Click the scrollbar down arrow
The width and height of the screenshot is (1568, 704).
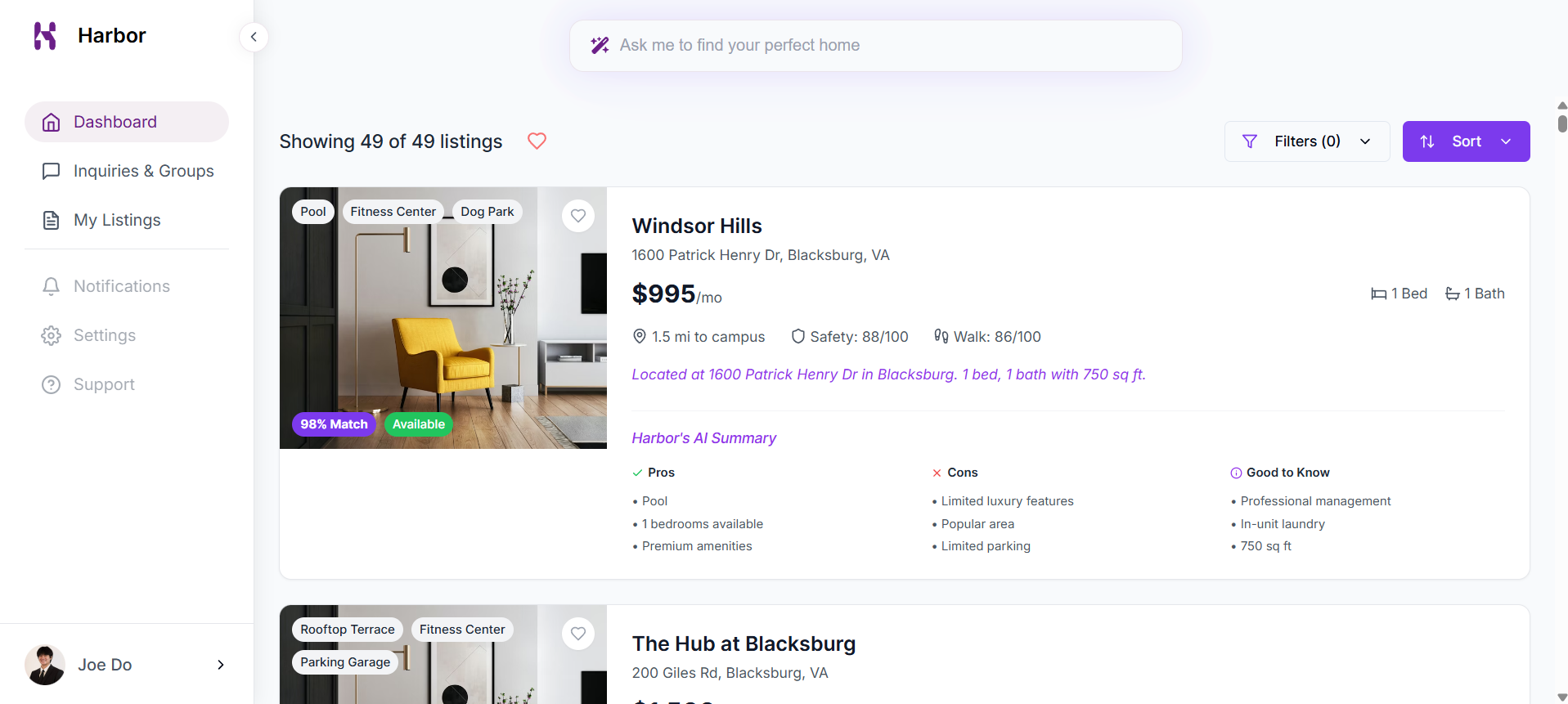(1562, 697)
